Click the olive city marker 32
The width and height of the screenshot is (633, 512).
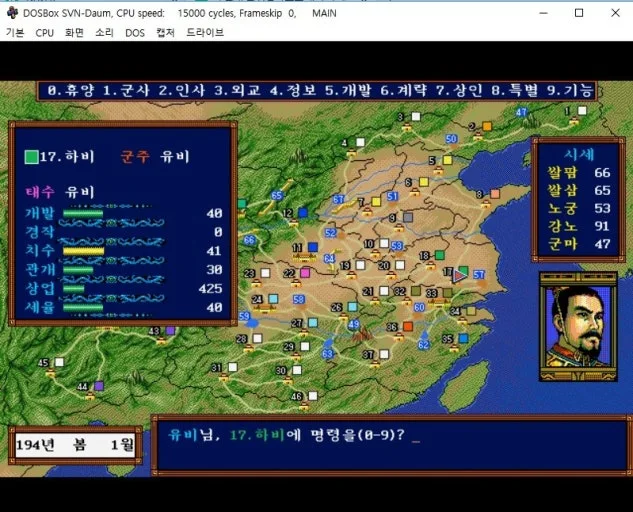pos(416,291)
